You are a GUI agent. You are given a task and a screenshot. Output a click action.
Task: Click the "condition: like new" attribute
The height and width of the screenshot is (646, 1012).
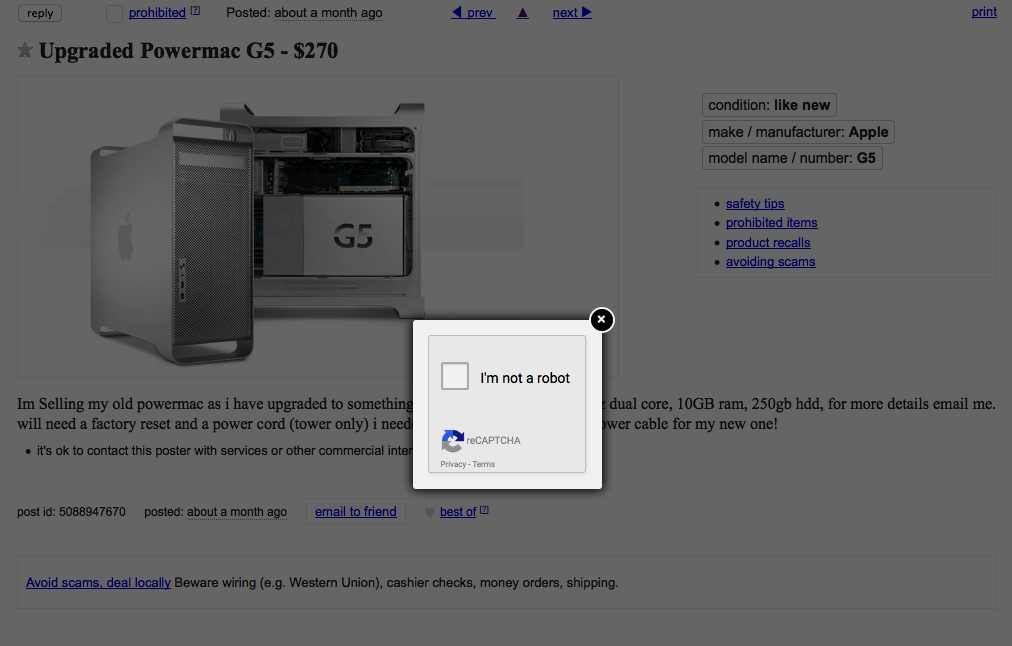769,105
